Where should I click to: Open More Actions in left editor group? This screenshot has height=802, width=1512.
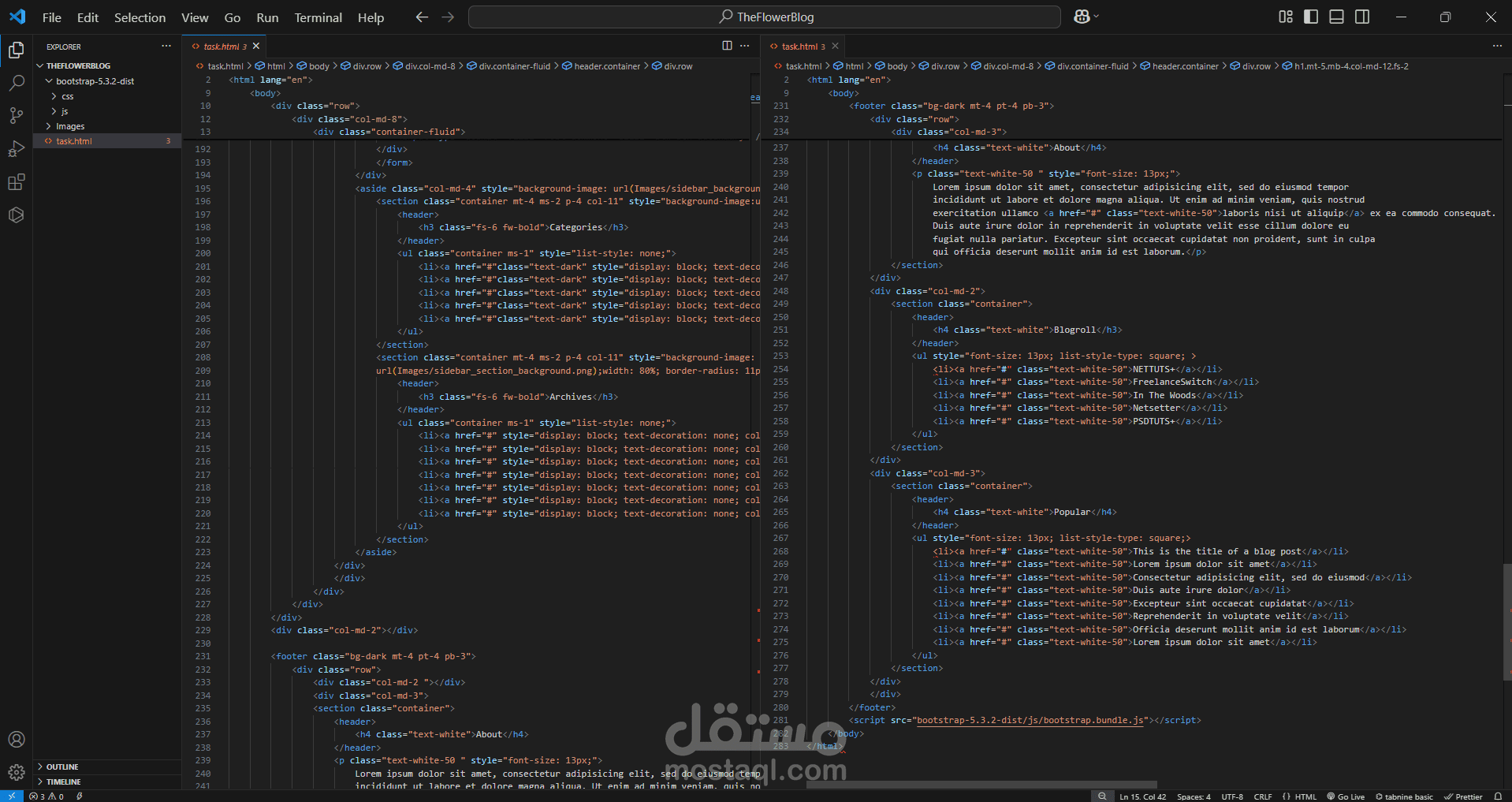point(745,46)
